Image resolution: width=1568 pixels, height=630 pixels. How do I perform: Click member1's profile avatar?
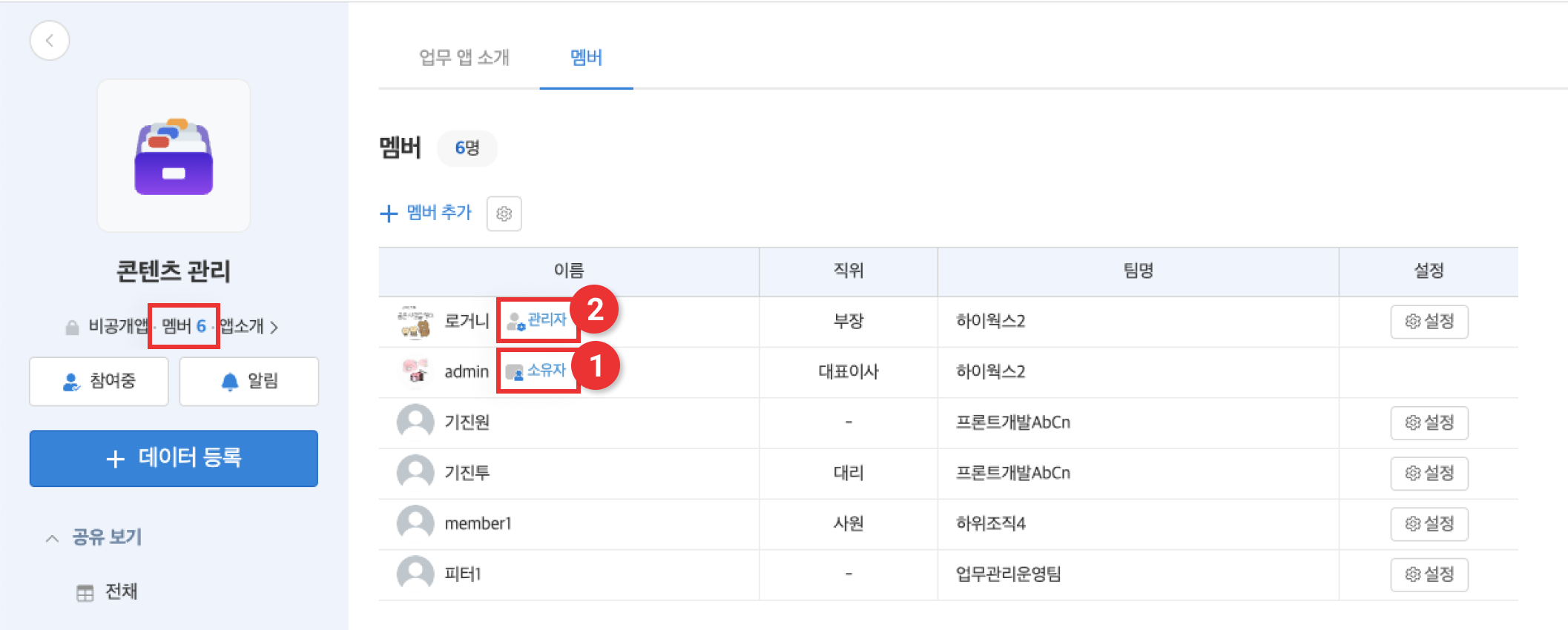(x=415, y=523)
